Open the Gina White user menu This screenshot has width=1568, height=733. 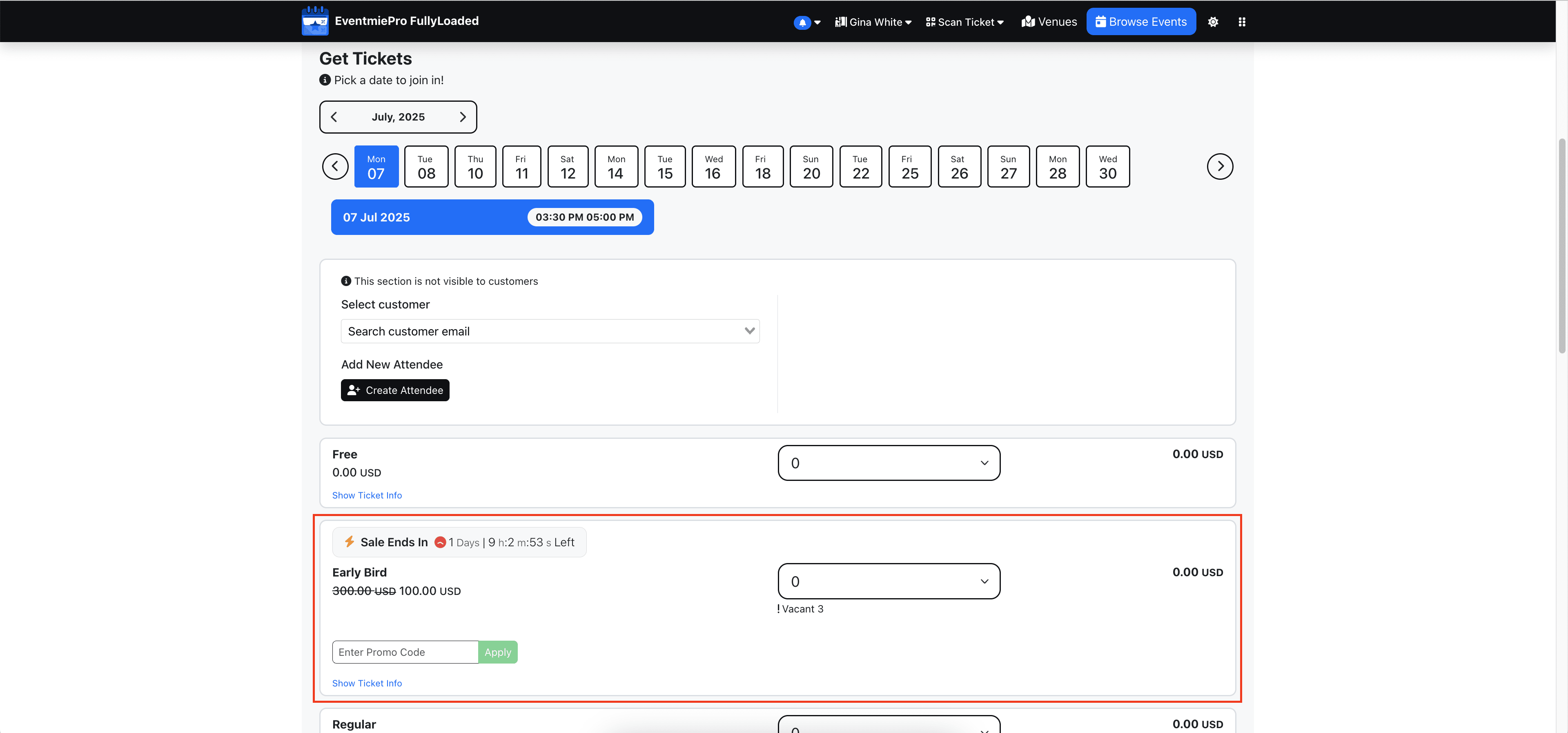pos(873,22)
